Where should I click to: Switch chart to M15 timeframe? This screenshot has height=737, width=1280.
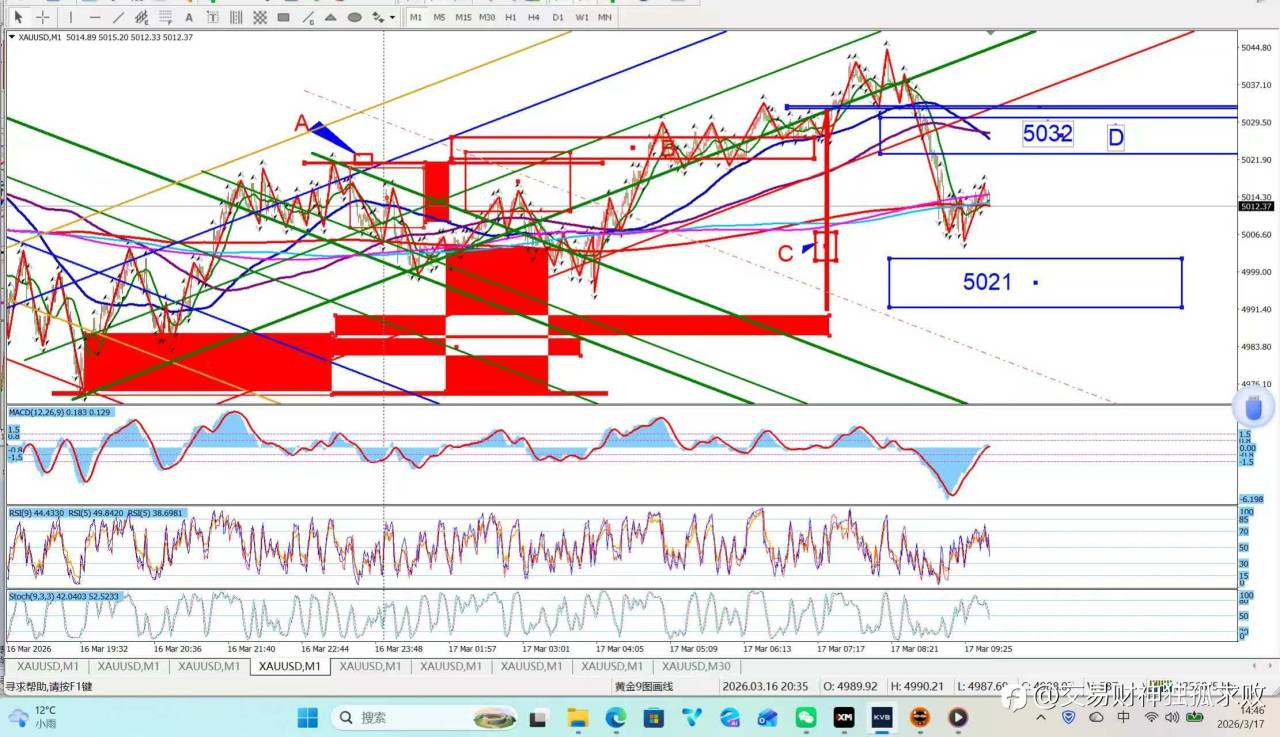463,17
